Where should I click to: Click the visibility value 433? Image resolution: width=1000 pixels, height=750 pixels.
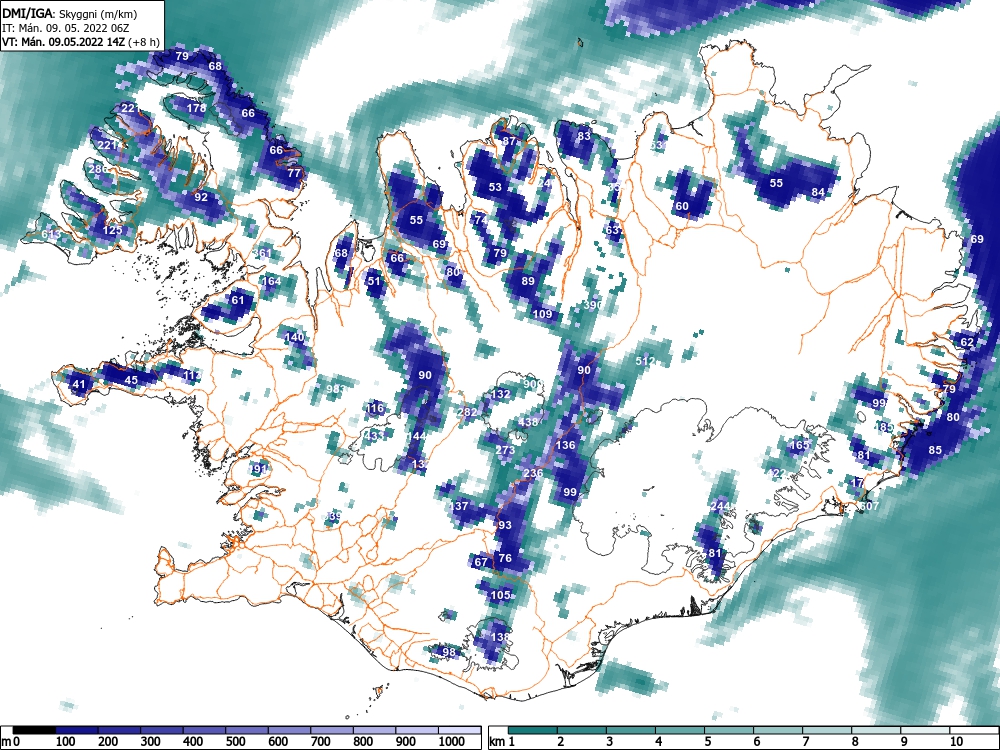375,436
